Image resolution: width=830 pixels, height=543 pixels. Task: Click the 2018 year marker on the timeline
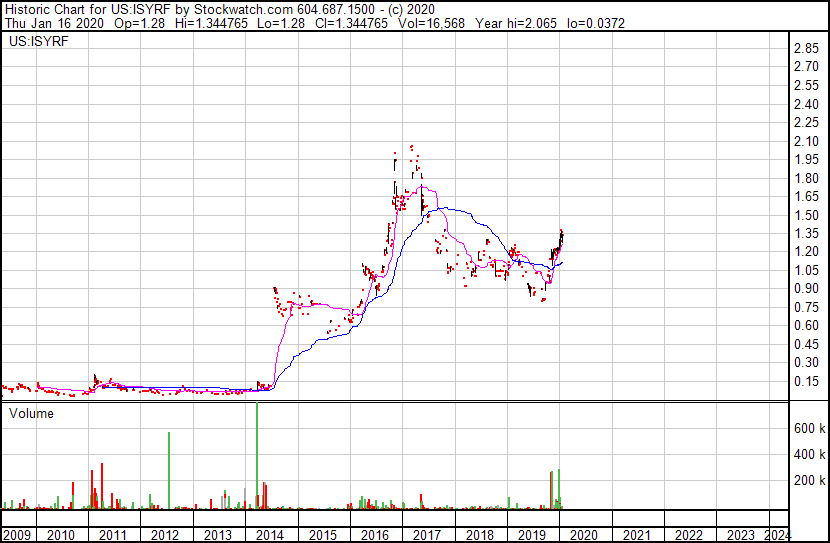point(480,535)
